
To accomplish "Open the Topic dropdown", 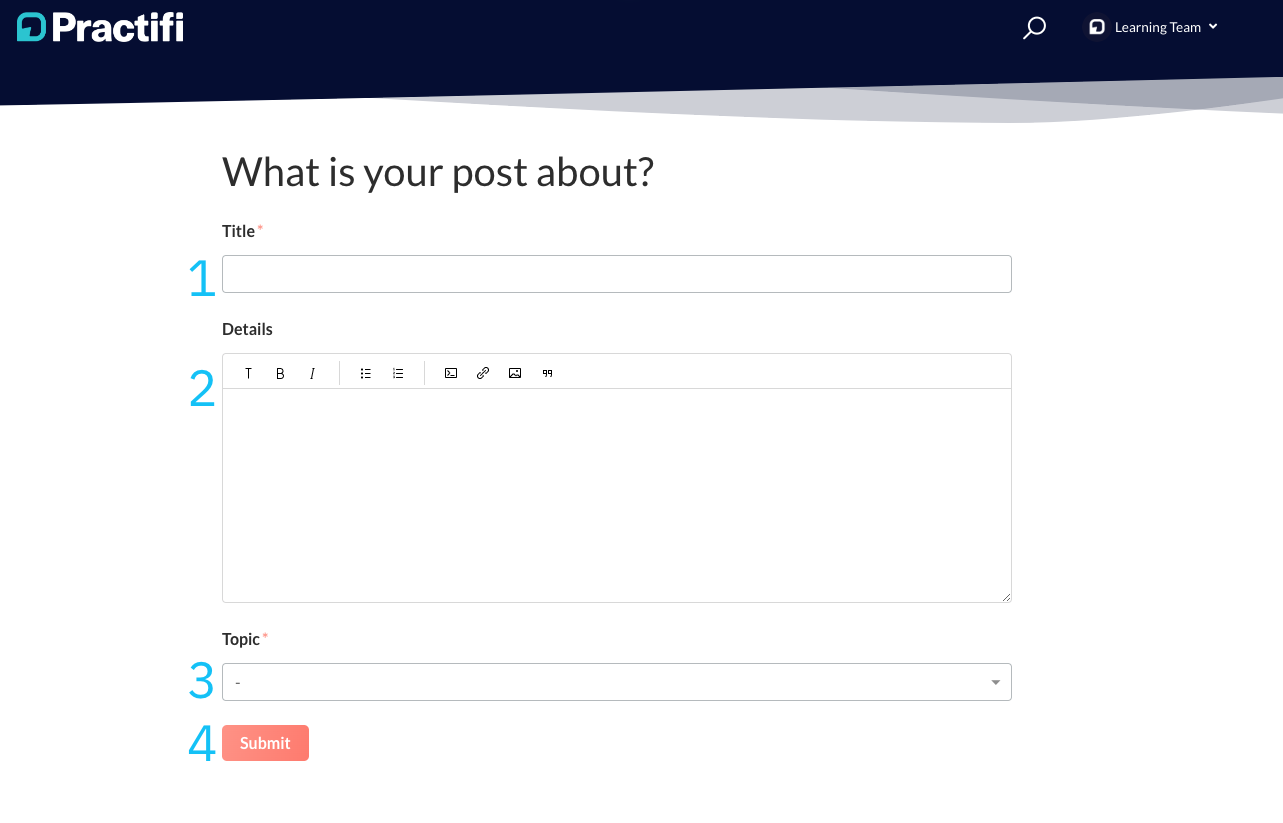I will pos(616,682).
